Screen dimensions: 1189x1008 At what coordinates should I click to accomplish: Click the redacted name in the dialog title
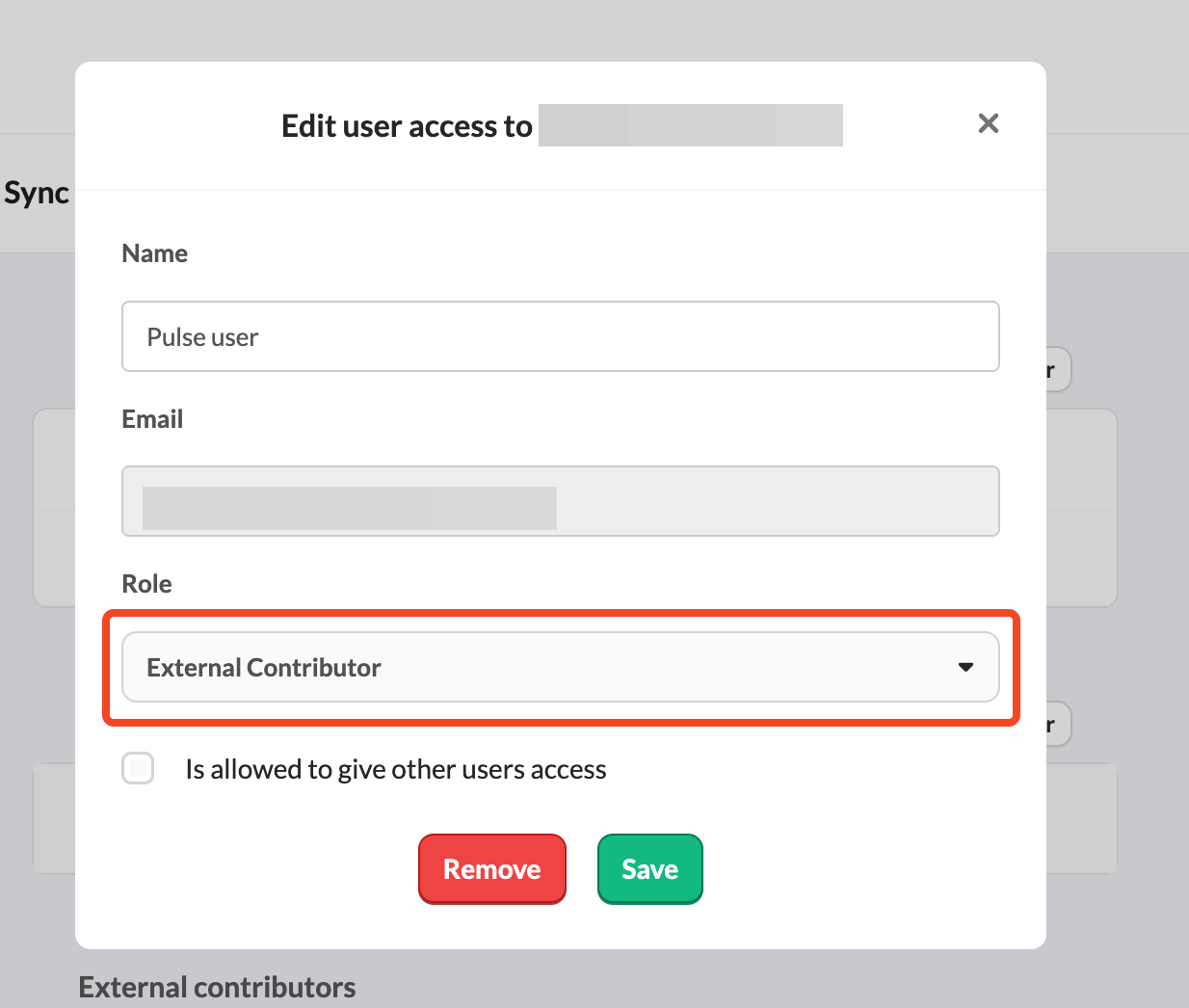[x=690, y=125]
